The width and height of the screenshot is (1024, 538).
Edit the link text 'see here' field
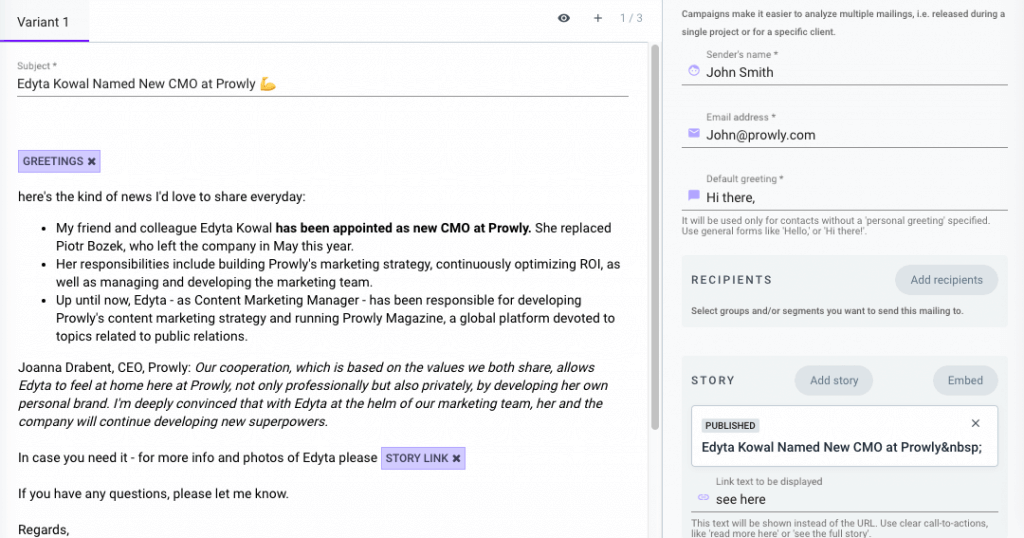[x=850, y=499]
